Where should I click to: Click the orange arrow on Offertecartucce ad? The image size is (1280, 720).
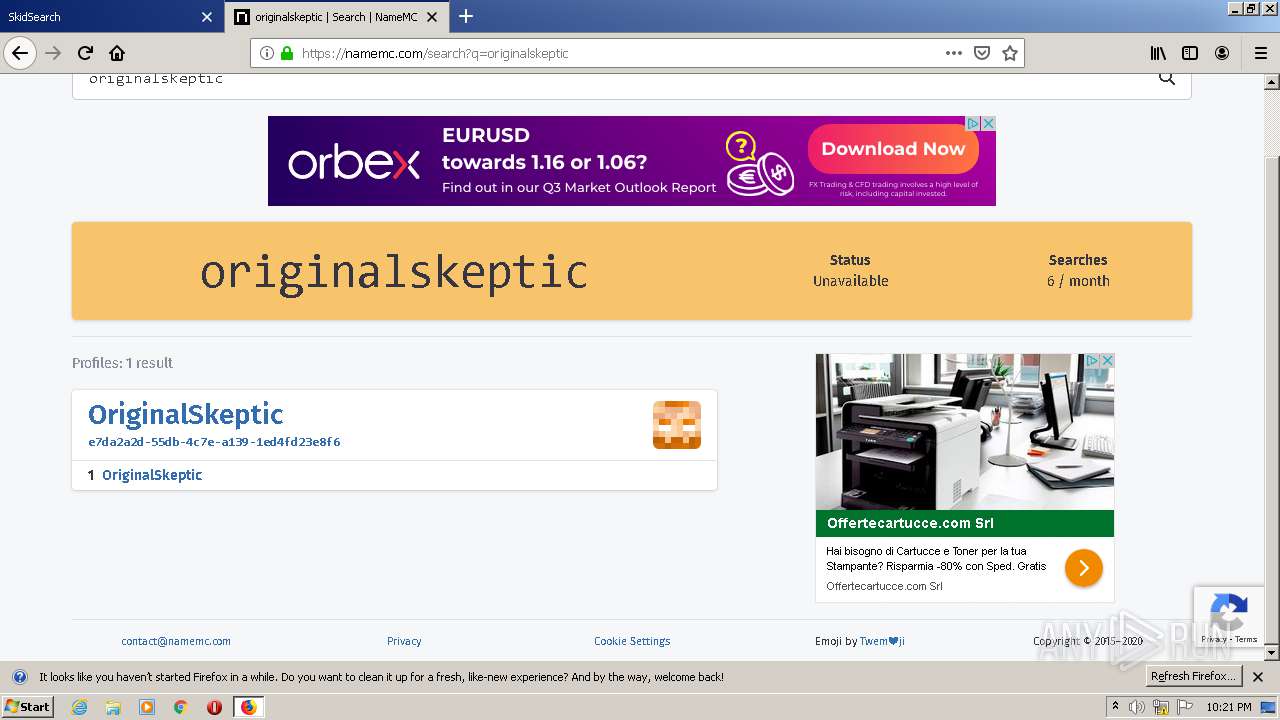[1084, 568]
